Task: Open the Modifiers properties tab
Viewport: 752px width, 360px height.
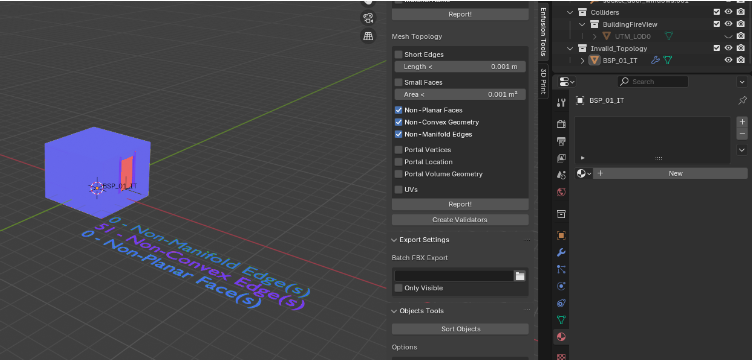Action: tap(561, 252)
